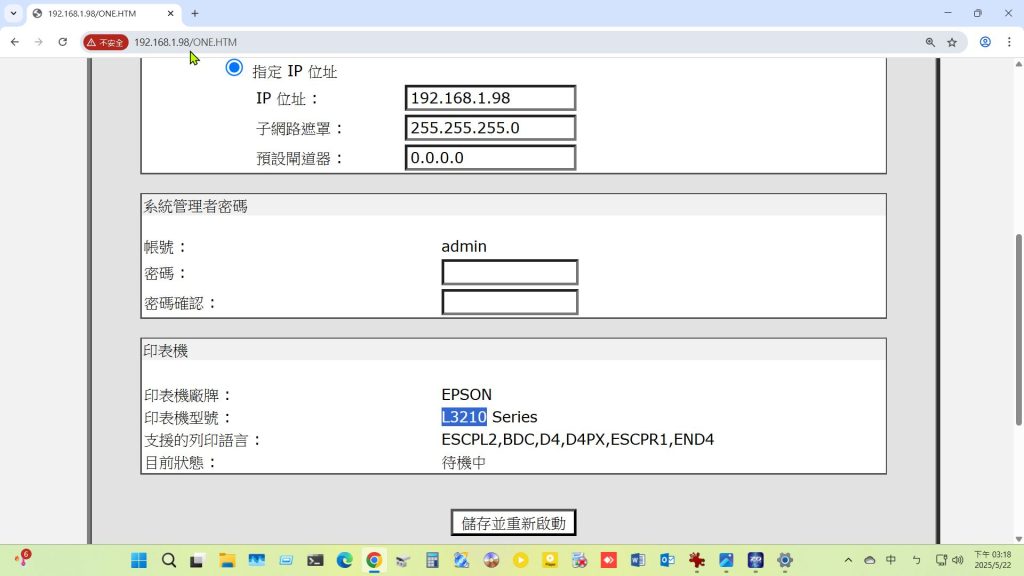
Task: Click the 密碼 password field
Action: [510, 273]
